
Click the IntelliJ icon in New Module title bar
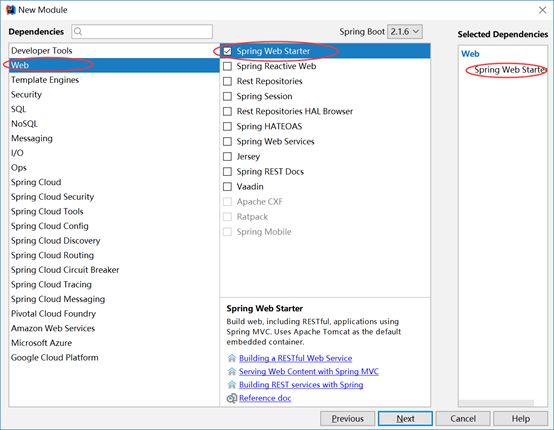pyautogui.click(x=11, y=10)
